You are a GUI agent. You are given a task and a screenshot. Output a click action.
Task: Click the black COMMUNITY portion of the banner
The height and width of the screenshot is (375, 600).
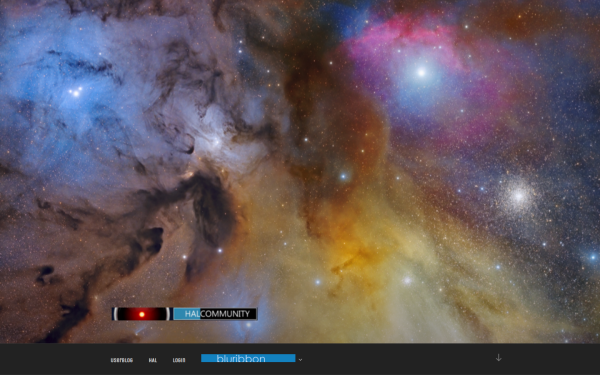(228, 314)
